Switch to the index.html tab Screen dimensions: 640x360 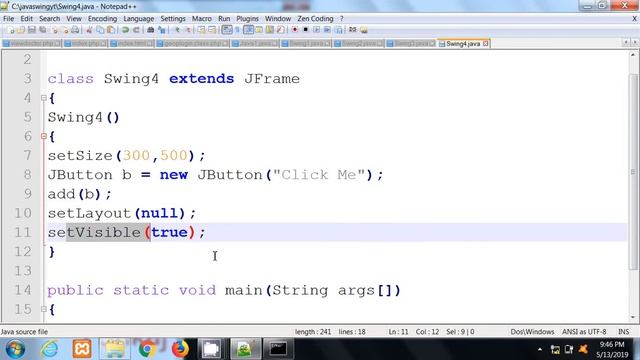pos(131,43)
